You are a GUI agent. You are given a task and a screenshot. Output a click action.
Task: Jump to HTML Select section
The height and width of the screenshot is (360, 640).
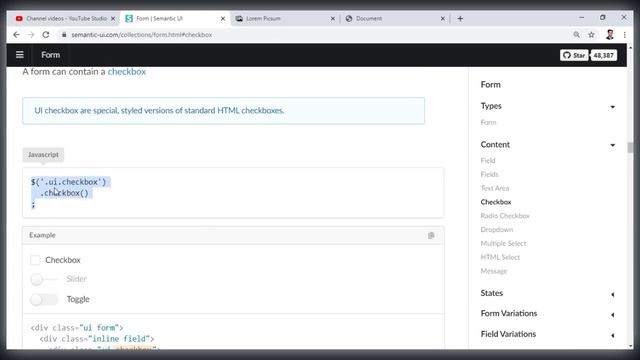point(500,257)
